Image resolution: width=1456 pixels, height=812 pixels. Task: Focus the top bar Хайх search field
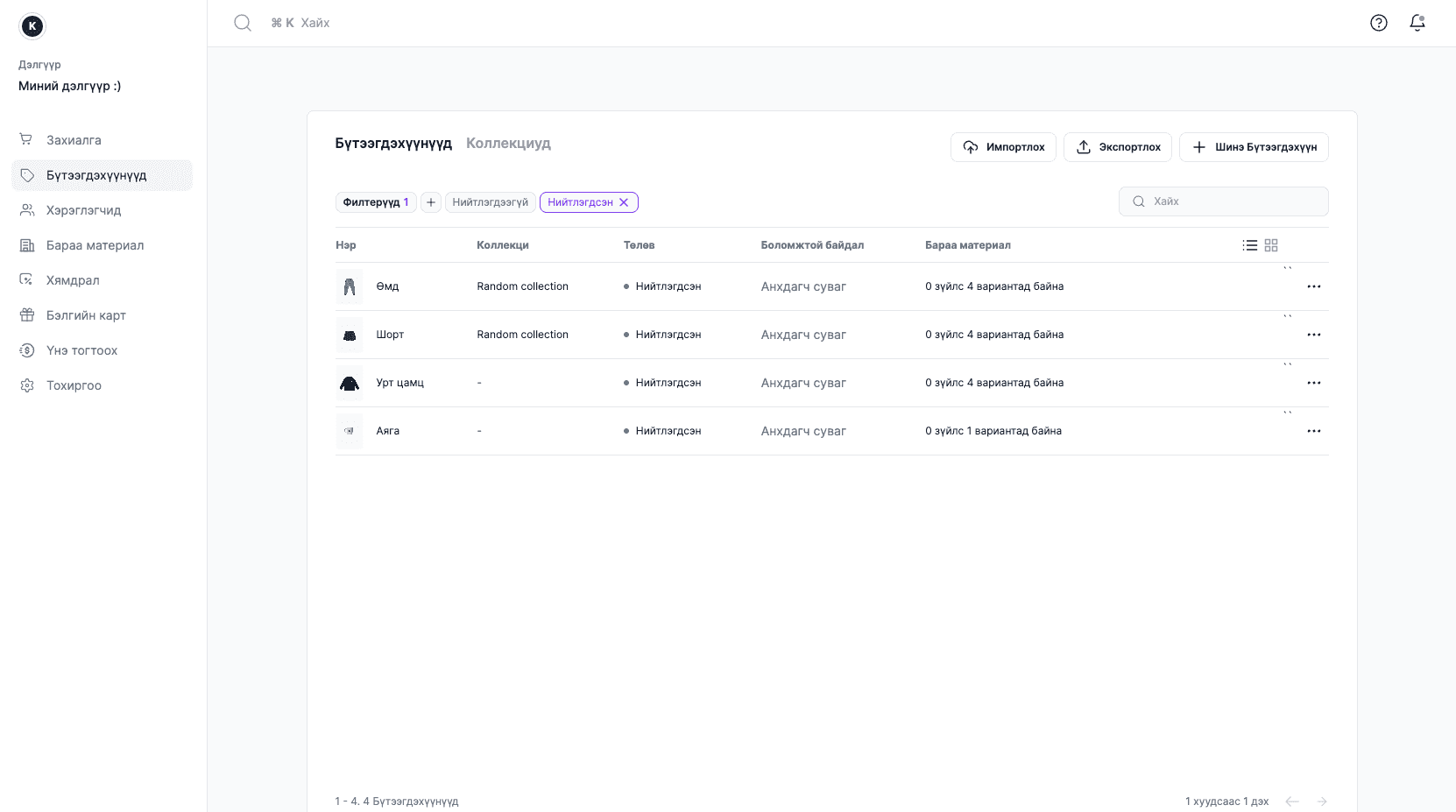coord(315,23)
